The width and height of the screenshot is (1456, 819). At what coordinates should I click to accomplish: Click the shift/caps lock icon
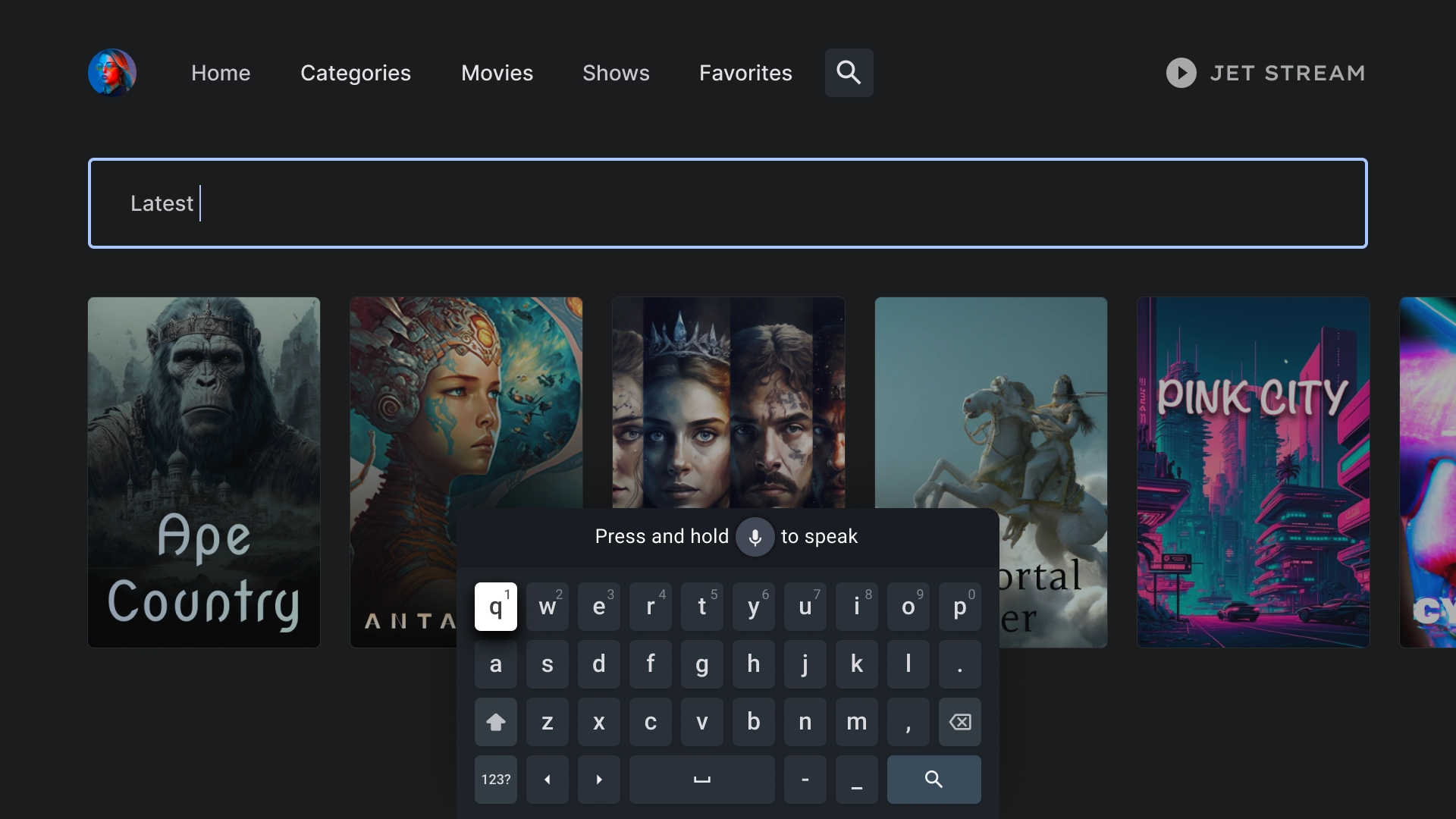(495, 721)
